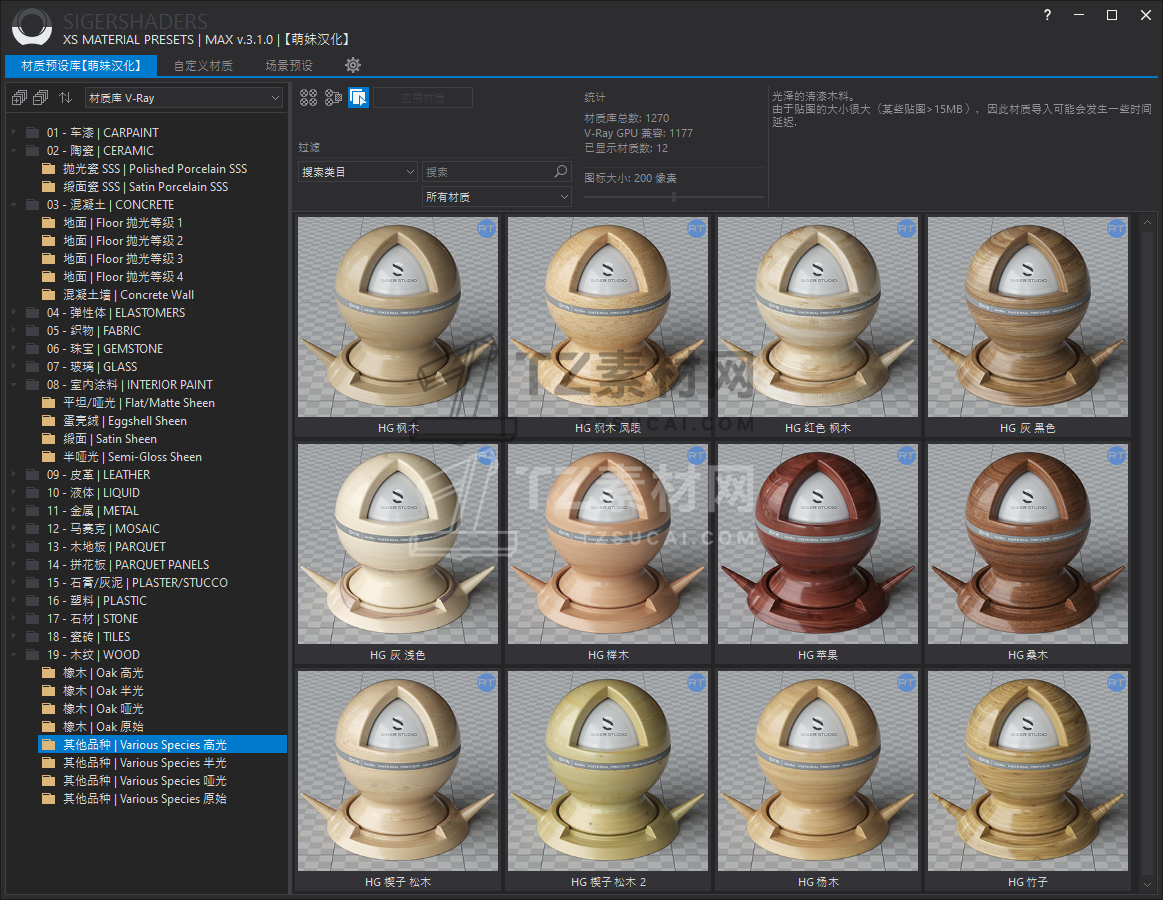Image resolution: width=1163 pixels, height=900 pixels.
Task: Expand the 01 - 车漆 | CARPAINT folder
Action: coord(13,132)
